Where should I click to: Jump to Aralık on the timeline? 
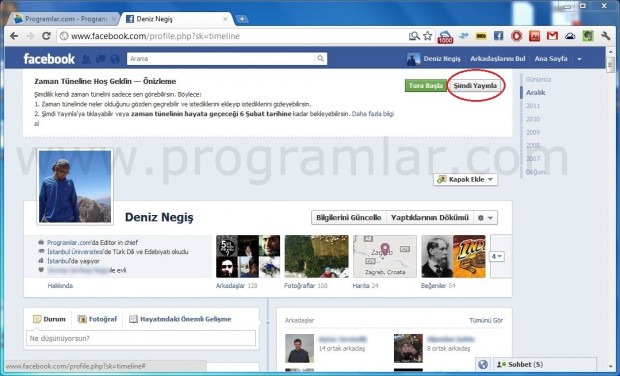535,93
